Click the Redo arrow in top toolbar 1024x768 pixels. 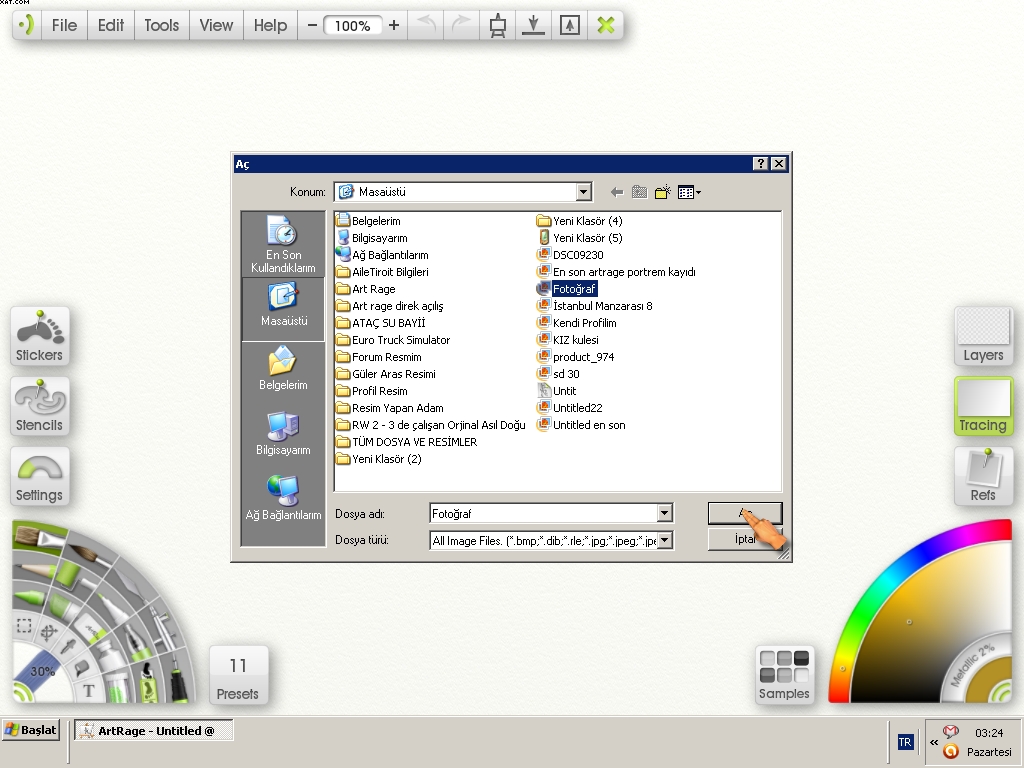point(461,25)
